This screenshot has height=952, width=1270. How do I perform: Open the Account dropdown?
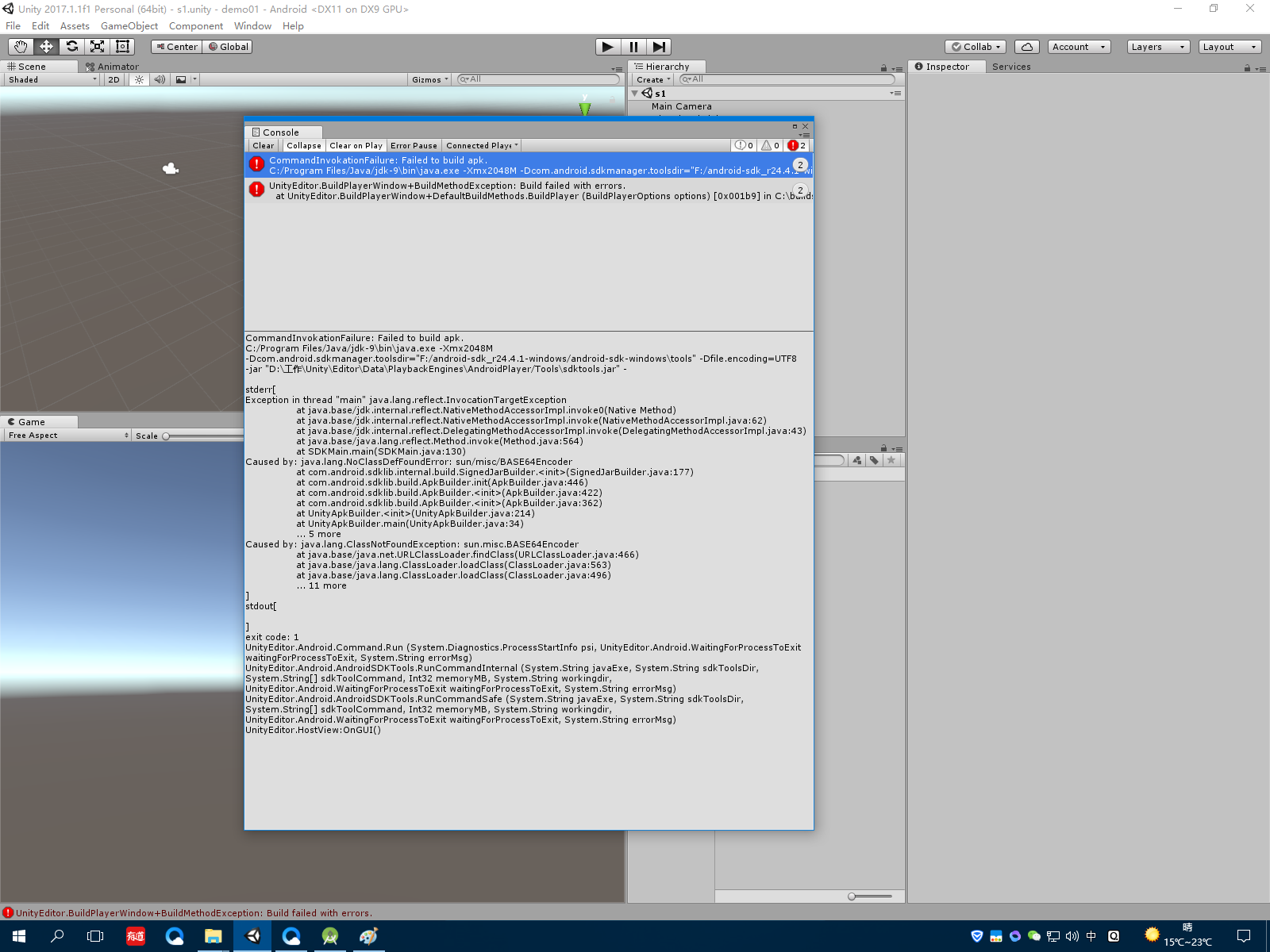[1079, 47]
